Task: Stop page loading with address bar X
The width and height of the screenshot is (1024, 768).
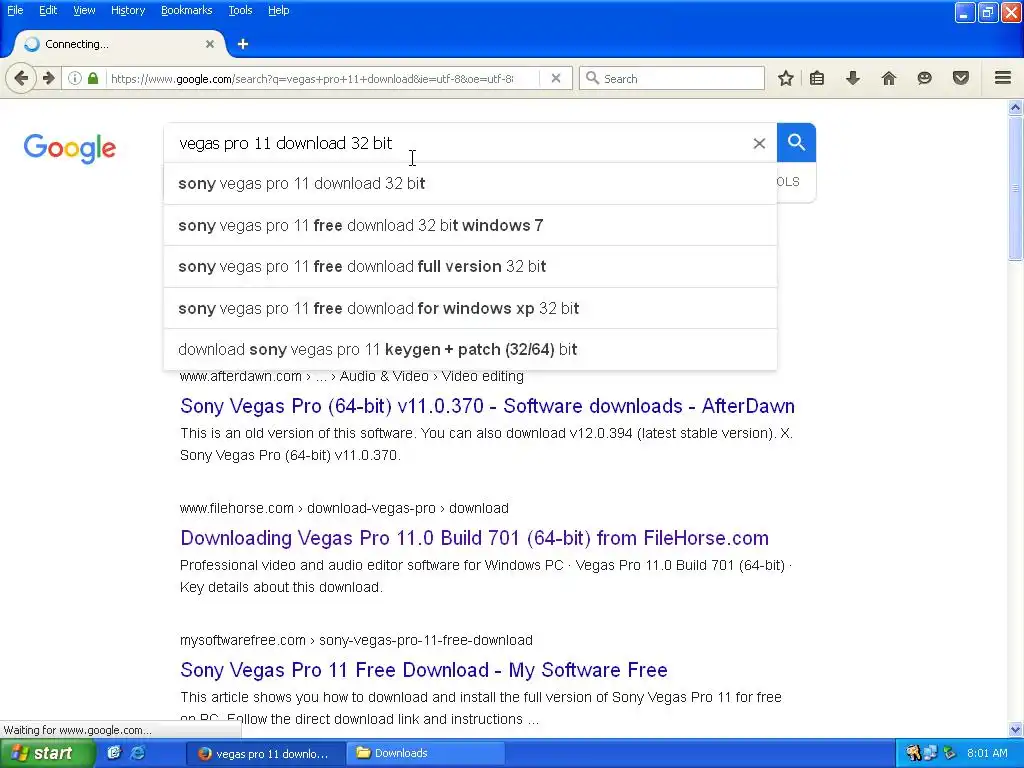Action: click(556, 78)
